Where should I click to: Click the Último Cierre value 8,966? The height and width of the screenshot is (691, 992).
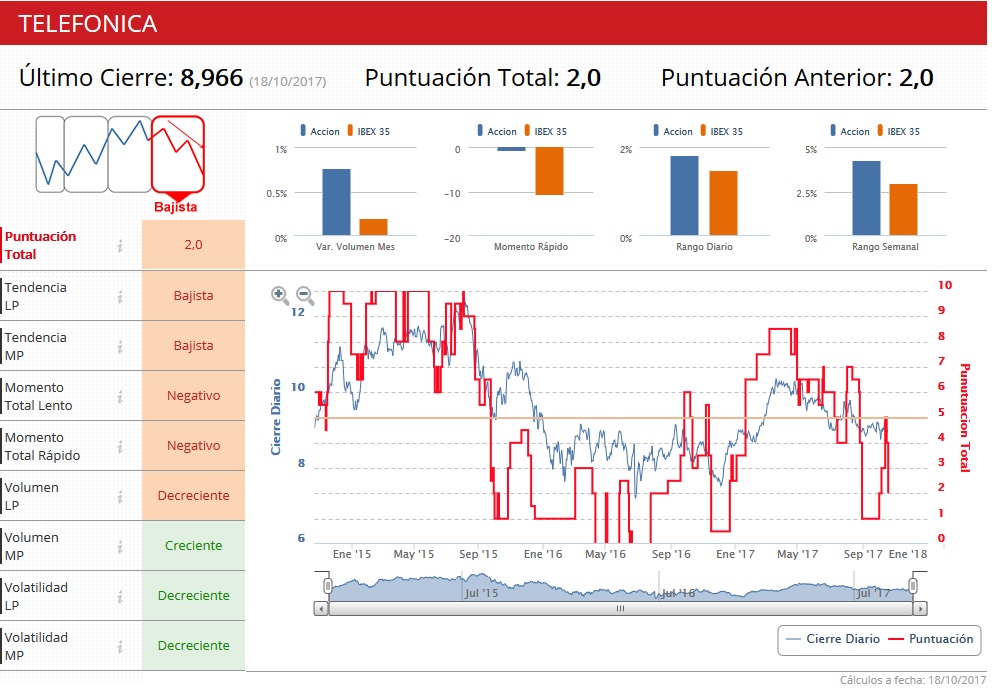(211, 78)
